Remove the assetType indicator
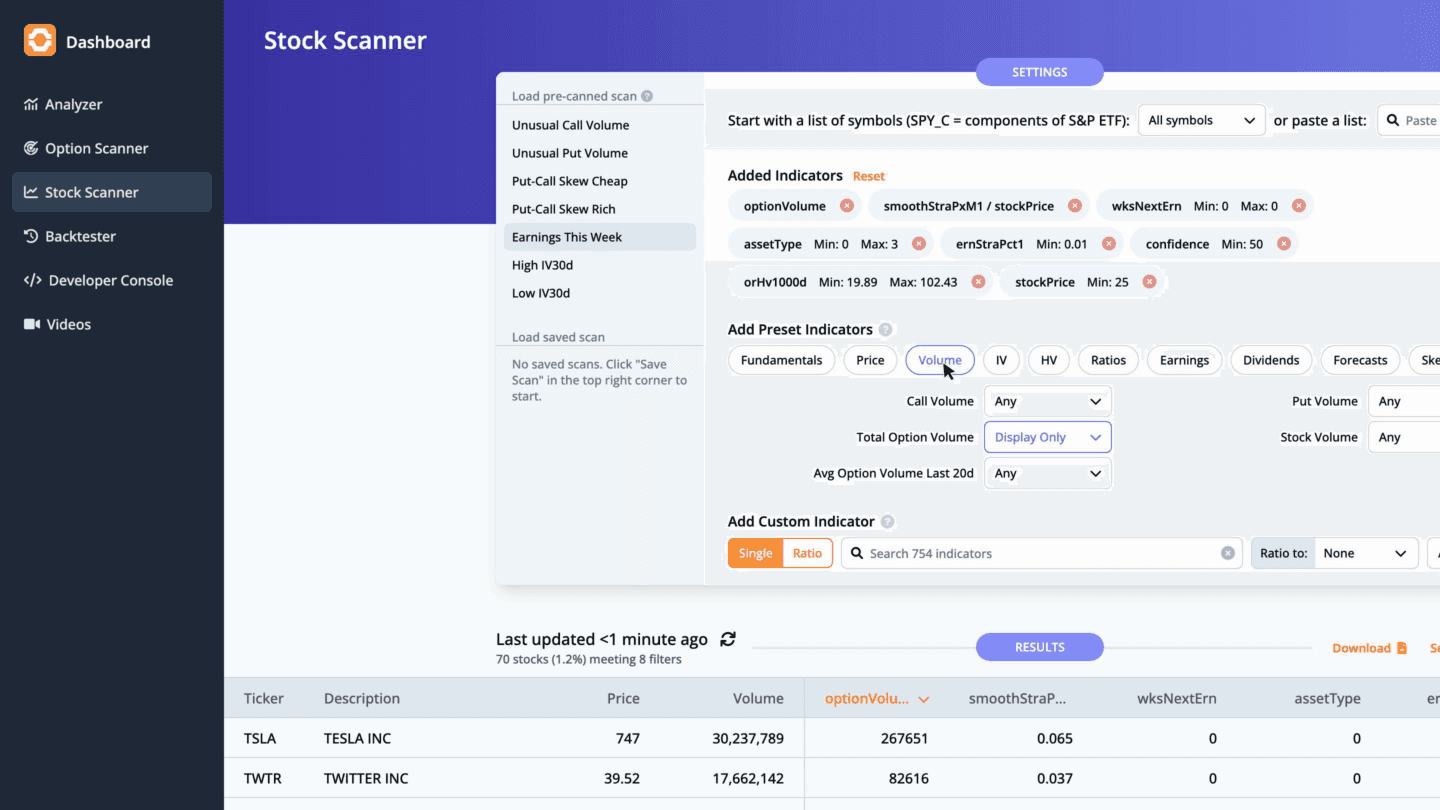Screen dimensions: 1440x810 click(918, 244)
